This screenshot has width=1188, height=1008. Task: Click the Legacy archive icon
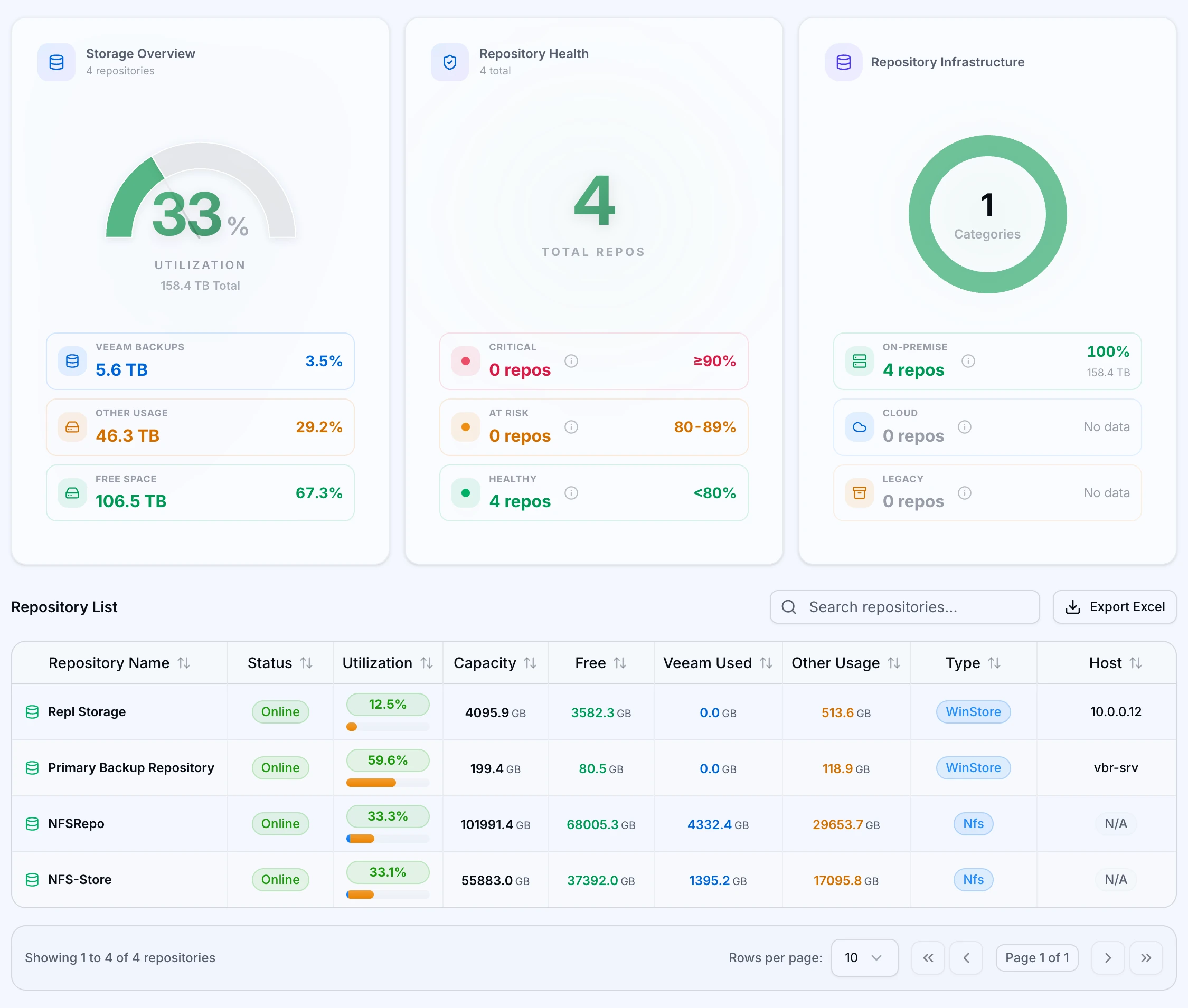point(859,492)
